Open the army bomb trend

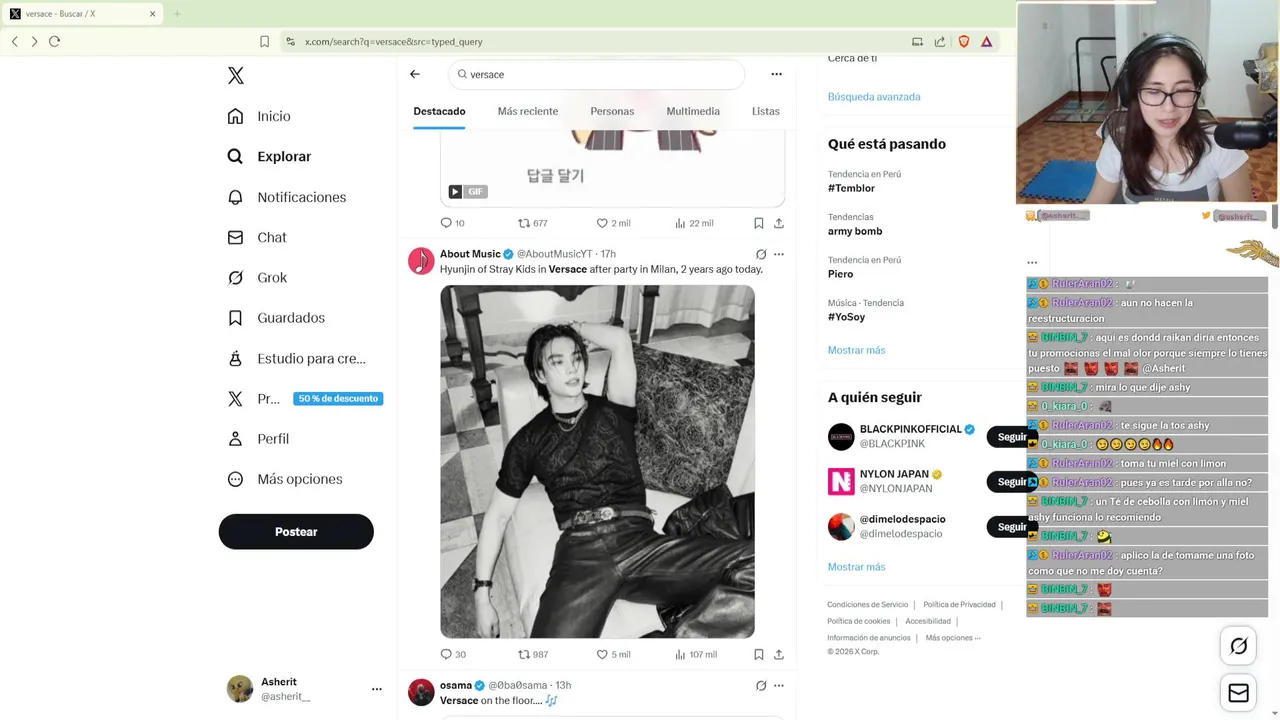pos(855,231)
